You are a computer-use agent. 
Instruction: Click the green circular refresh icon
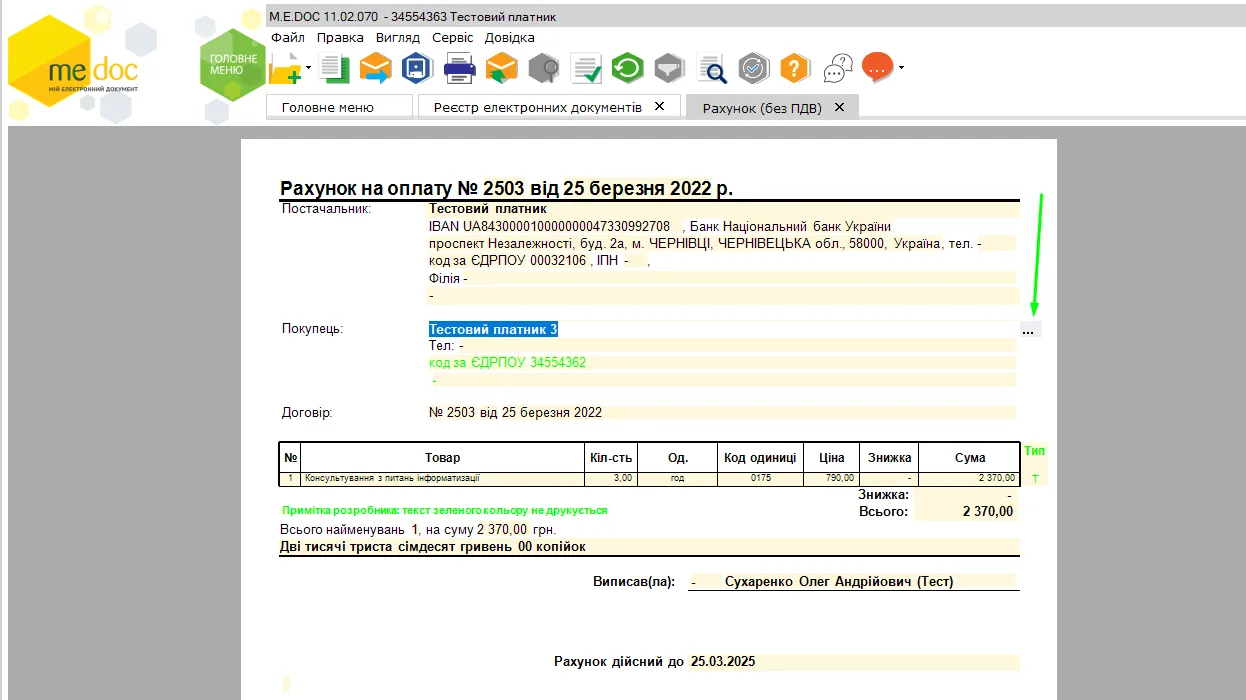pos(627,68)
